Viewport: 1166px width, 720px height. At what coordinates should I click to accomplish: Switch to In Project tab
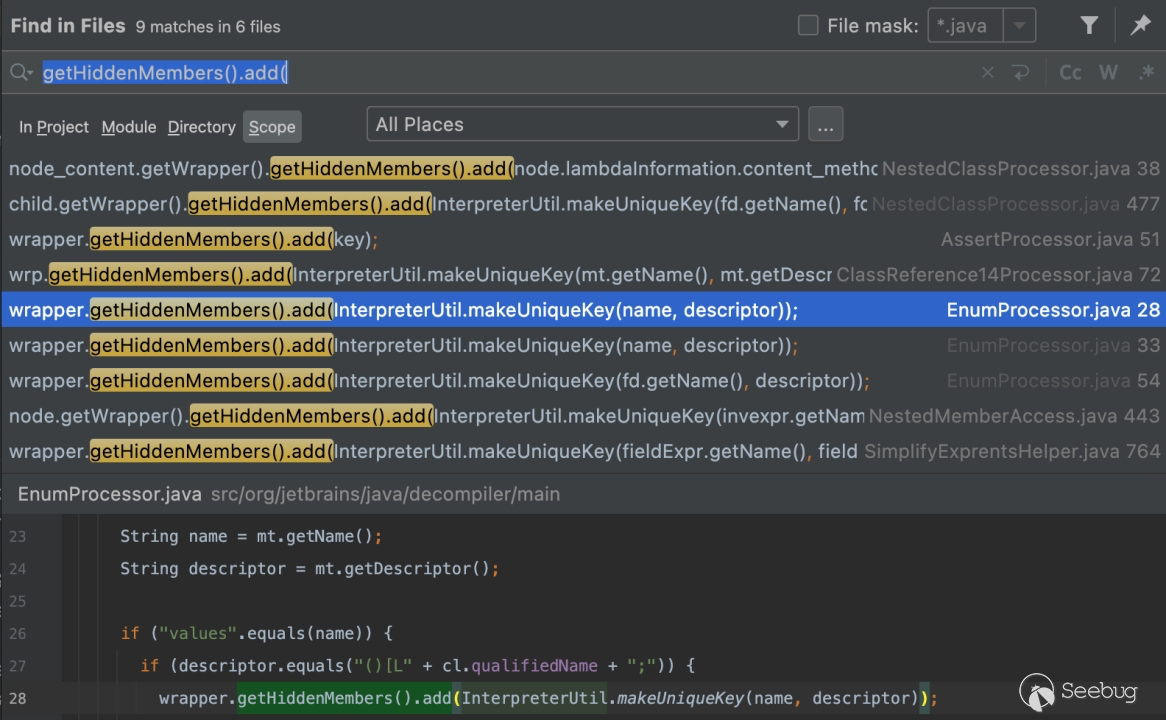pos(54,127)
